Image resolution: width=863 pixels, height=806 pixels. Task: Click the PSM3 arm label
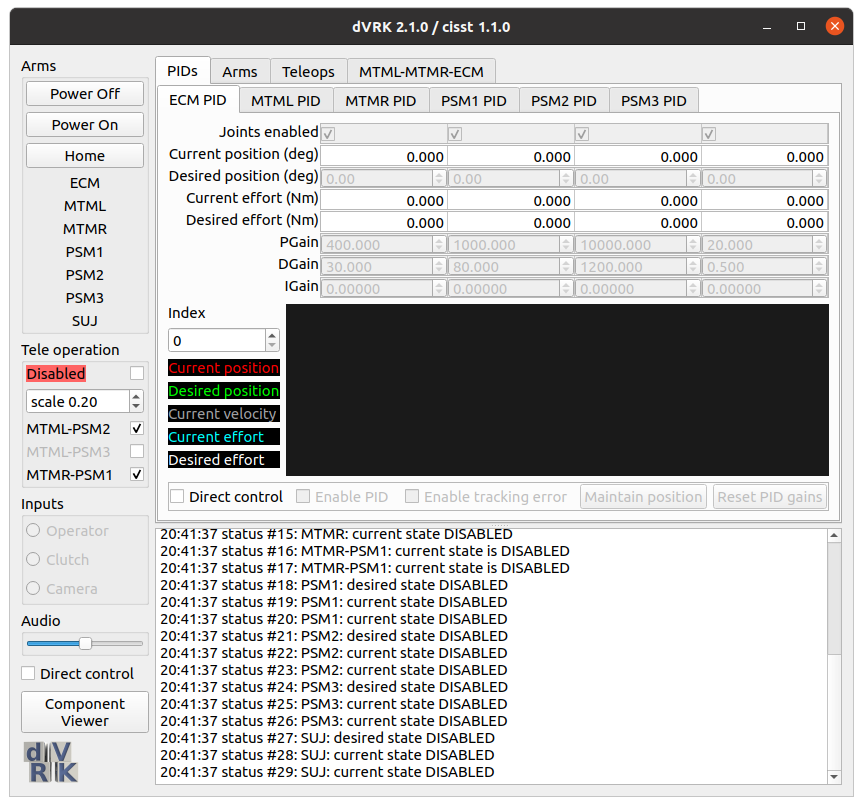pos(85,298)
